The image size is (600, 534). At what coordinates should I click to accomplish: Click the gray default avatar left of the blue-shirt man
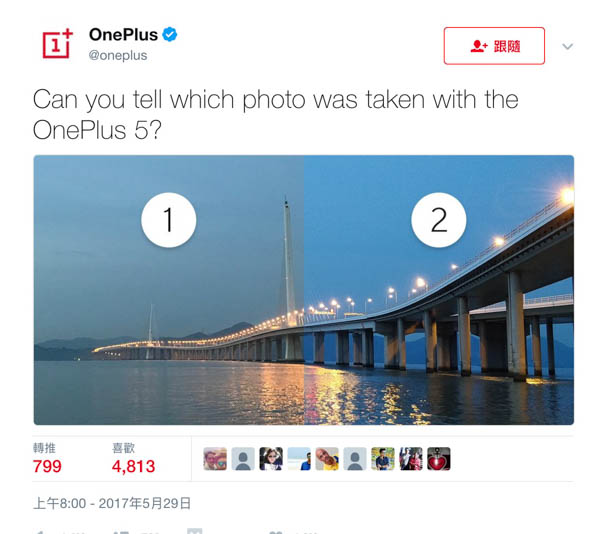coord(355,459)
